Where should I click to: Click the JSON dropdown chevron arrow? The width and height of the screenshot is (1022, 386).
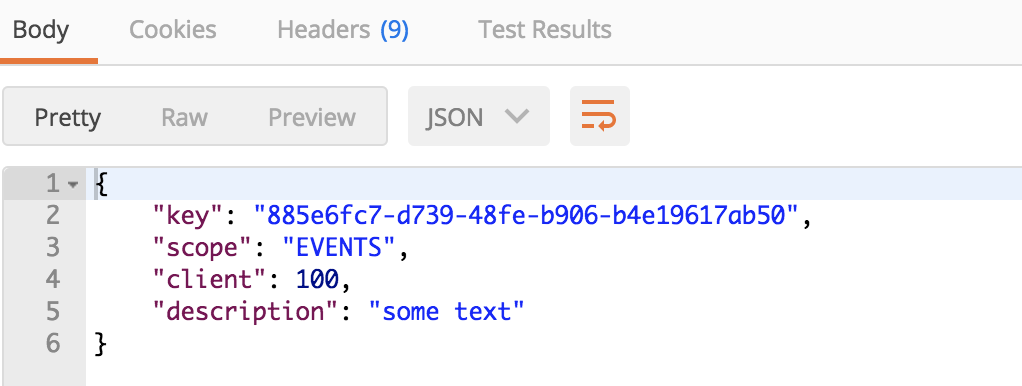pyautogui.click(x=516, y=117)
